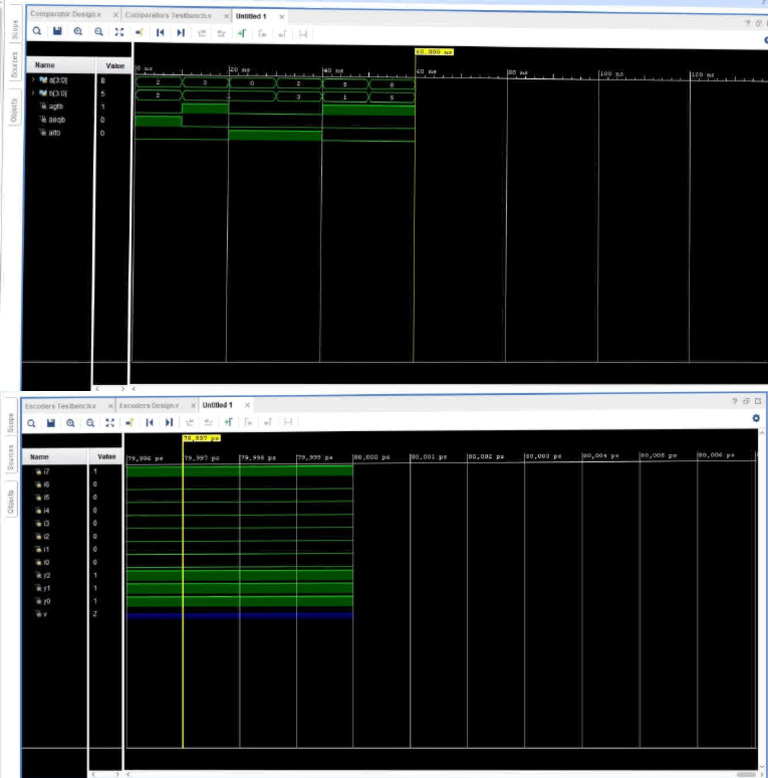
Task: Open the Scope side tab in the comparator window
Action: coord(15,30)
